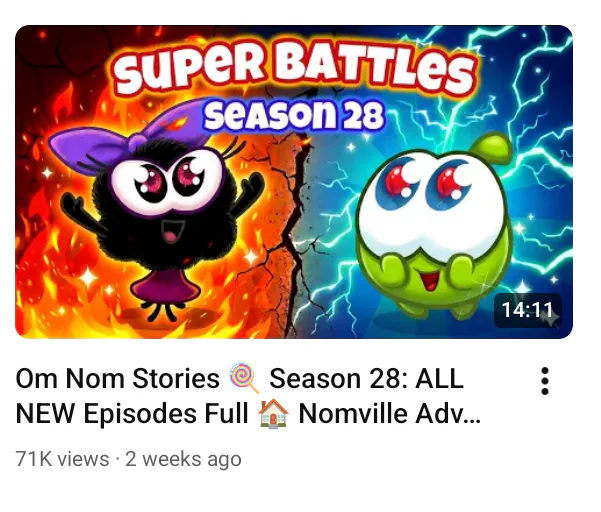Click 'NEW Episodes Full' title text
Screen dimensions: 601x512
point(132,414)
